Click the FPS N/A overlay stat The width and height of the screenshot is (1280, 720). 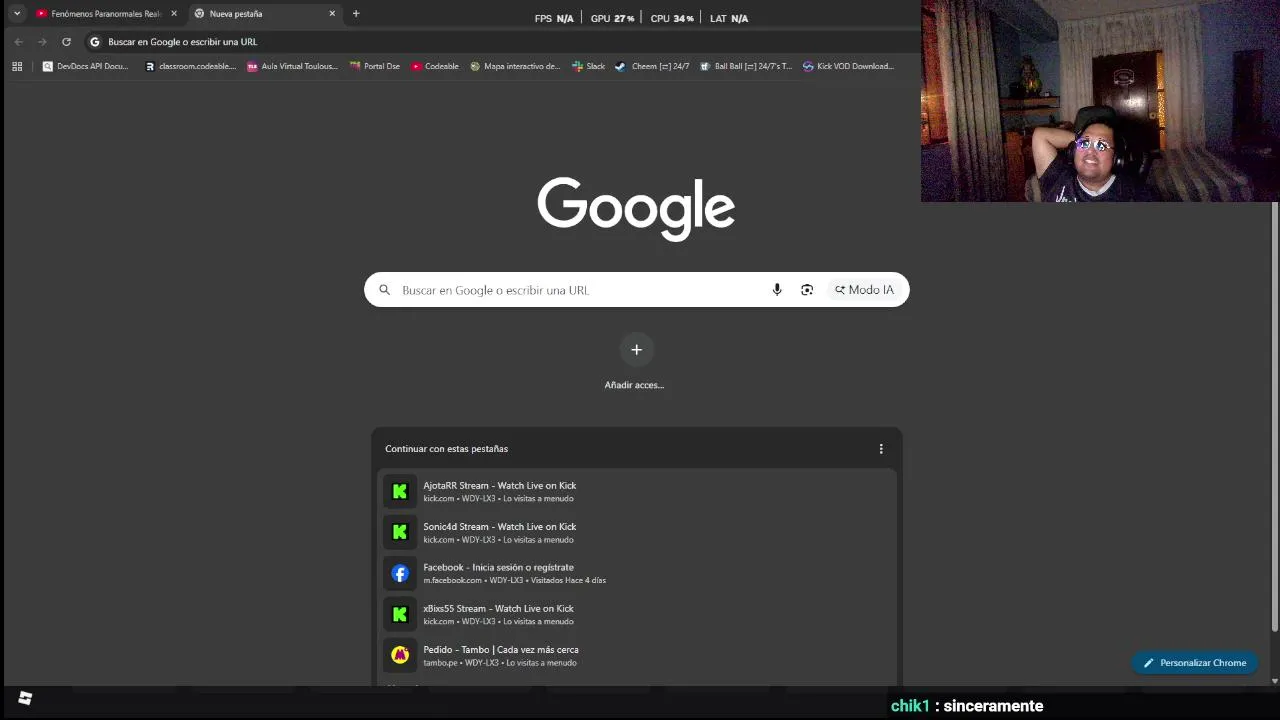554,18
